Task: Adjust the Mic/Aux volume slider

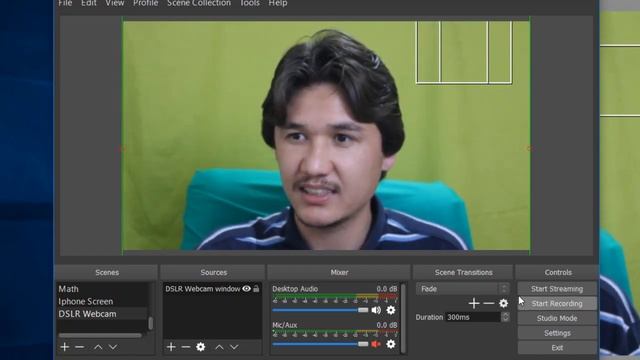Action: coord(320,344)
